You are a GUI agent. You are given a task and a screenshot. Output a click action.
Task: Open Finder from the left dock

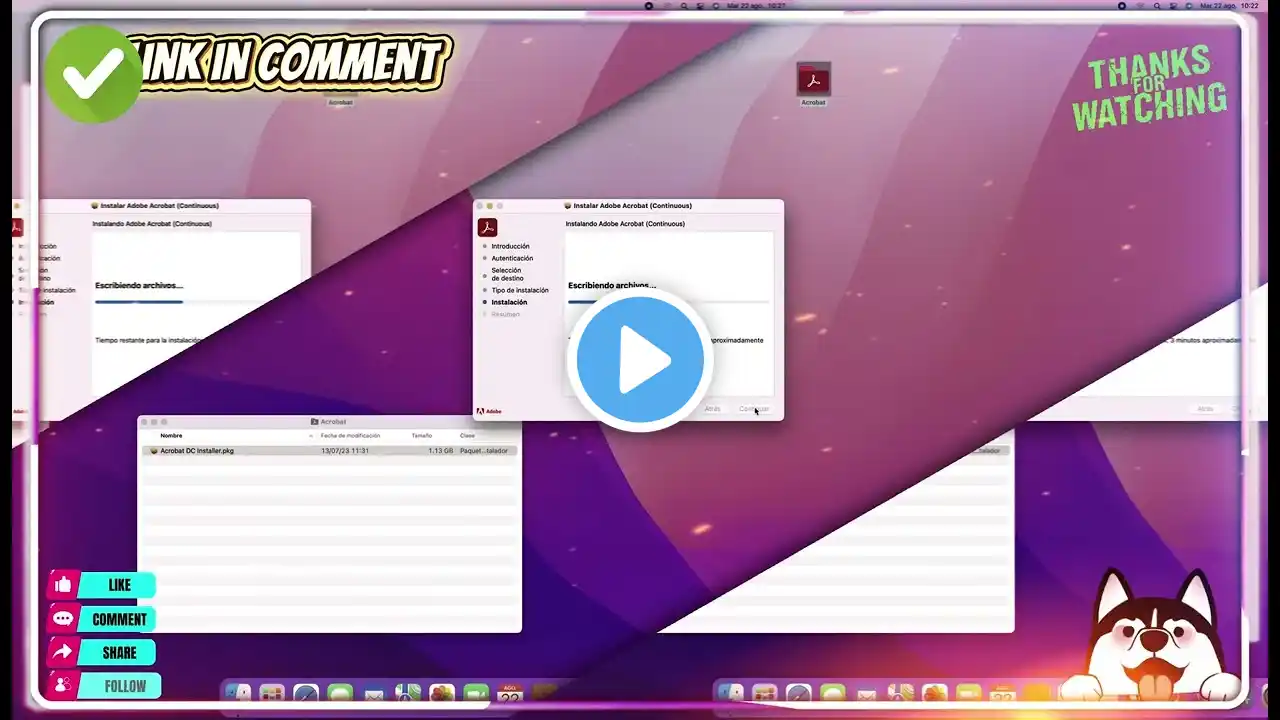[x=239, y=693]
